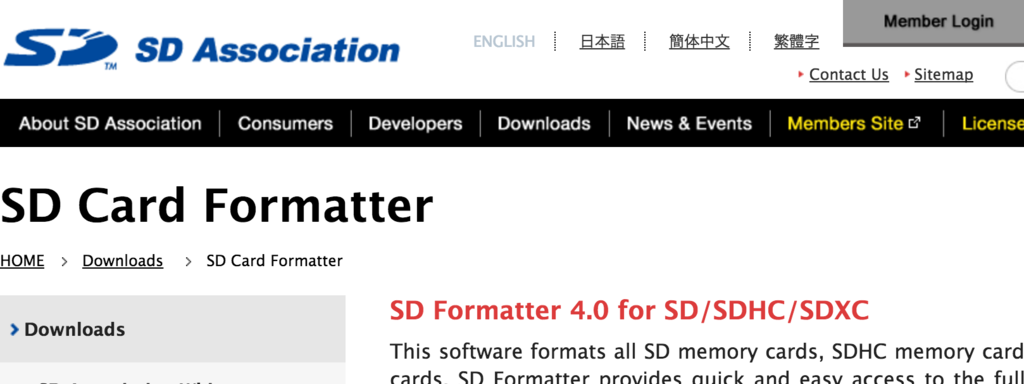
Task: Open Members Site external link
Action: tap(854, 123)
